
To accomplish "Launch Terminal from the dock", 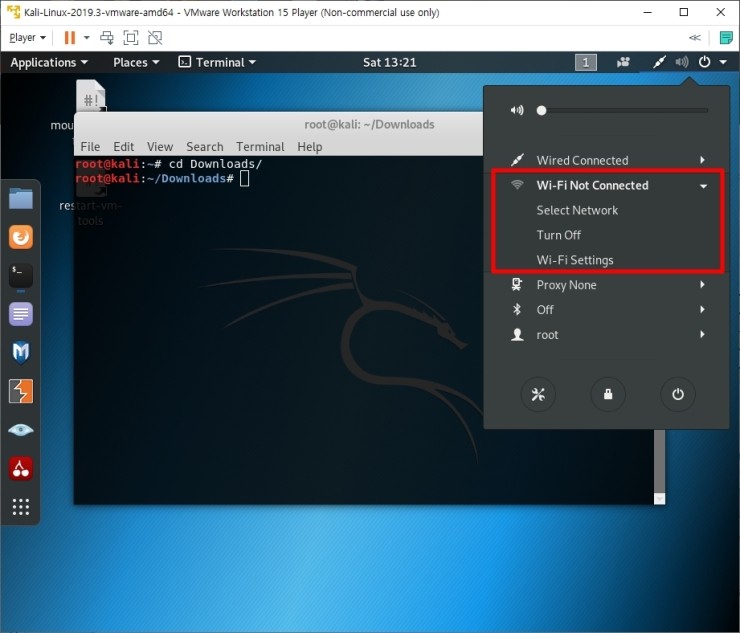I will [21, 276].
